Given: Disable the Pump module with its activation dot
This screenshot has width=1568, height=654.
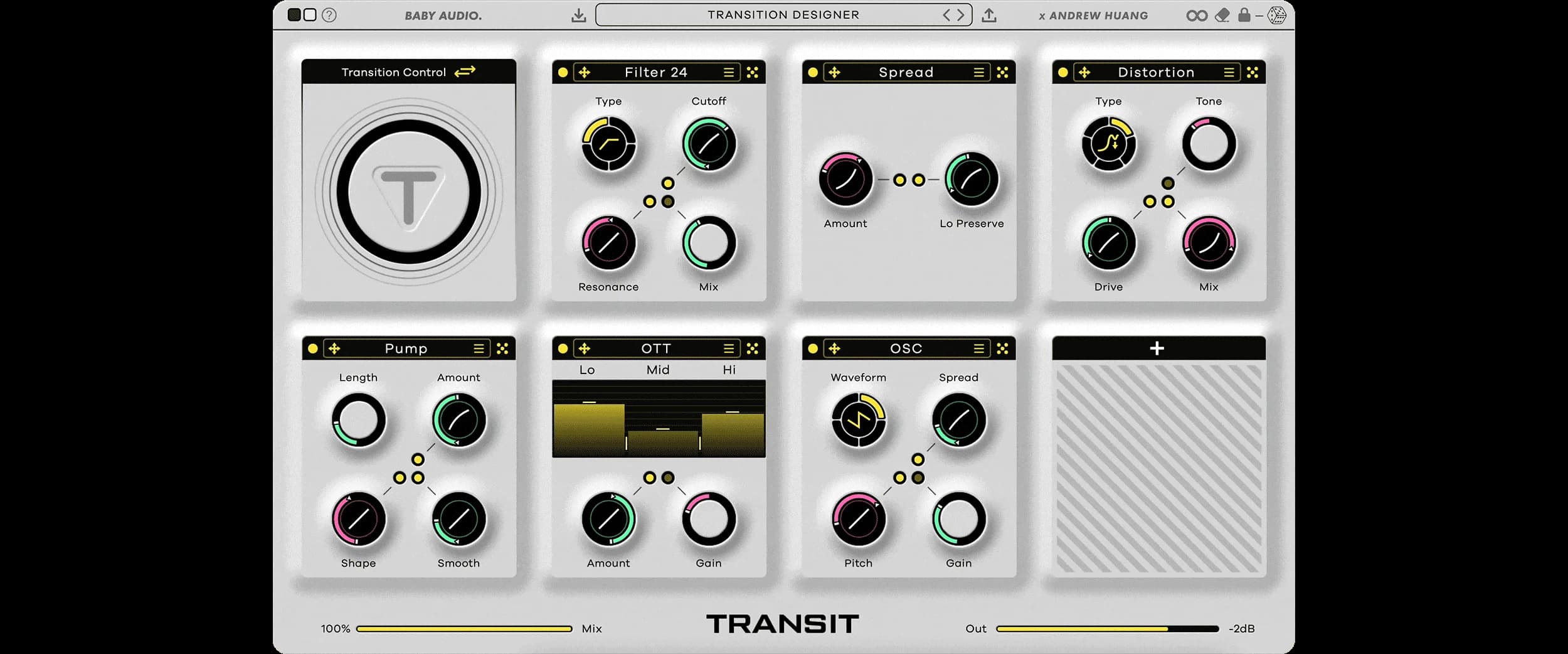Looking at the screenshot, I should (314, 348).
